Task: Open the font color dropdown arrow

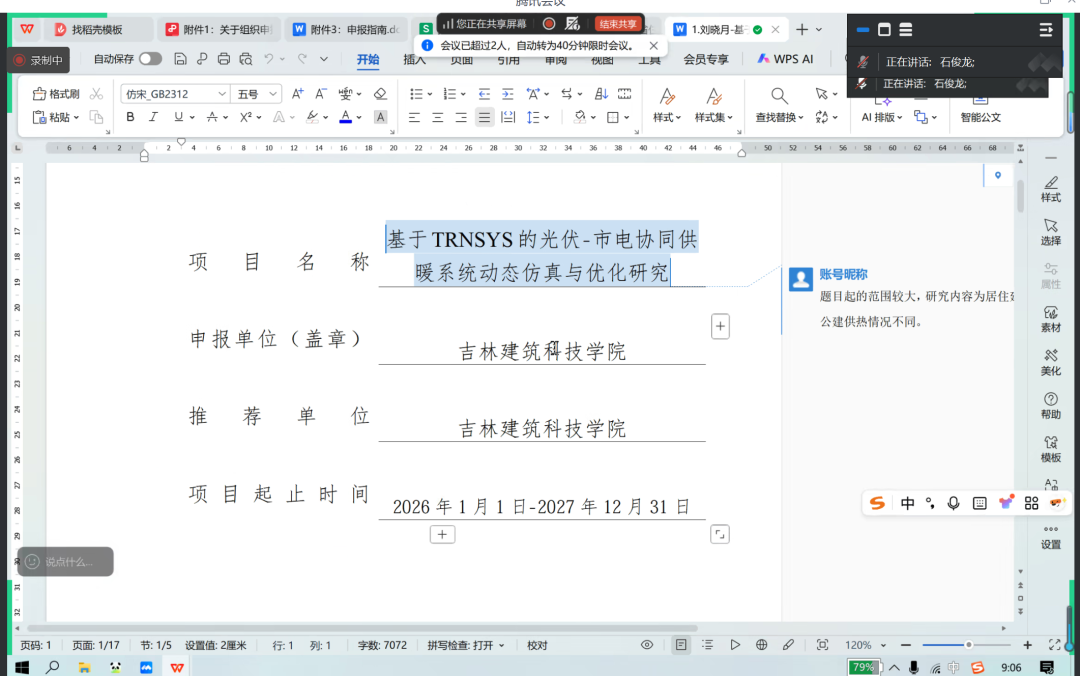Action: 360,118
